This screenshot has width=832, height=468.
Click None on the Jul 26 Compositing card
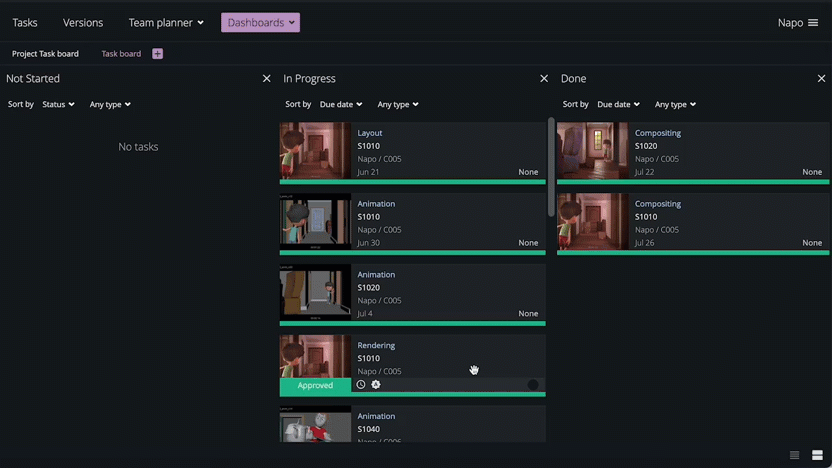[x=812, y=243]
